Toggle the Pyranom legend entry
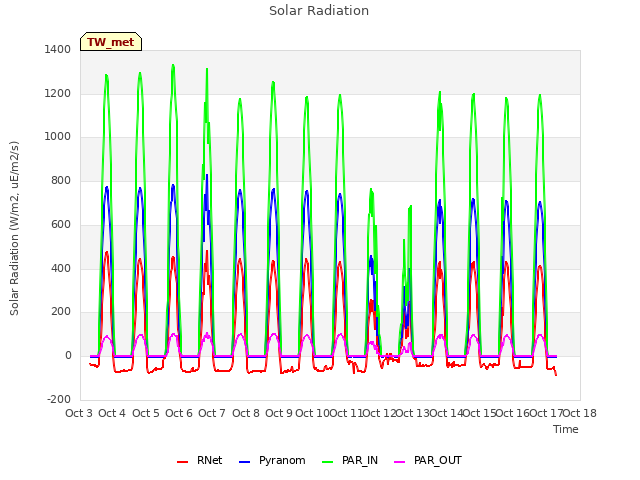The width and height of the screenshot is (640, 480). (272, 460)
